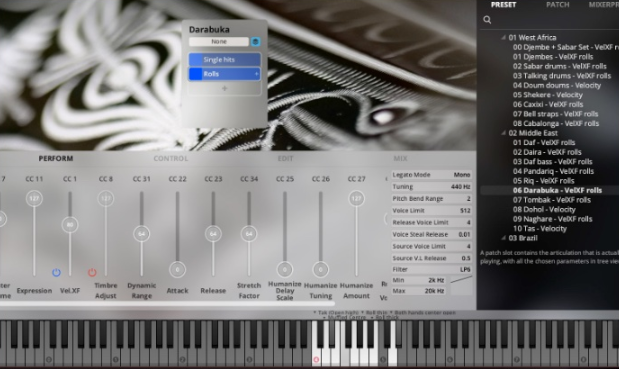Click the Tuning 440 Hz field

pos(431,187)
